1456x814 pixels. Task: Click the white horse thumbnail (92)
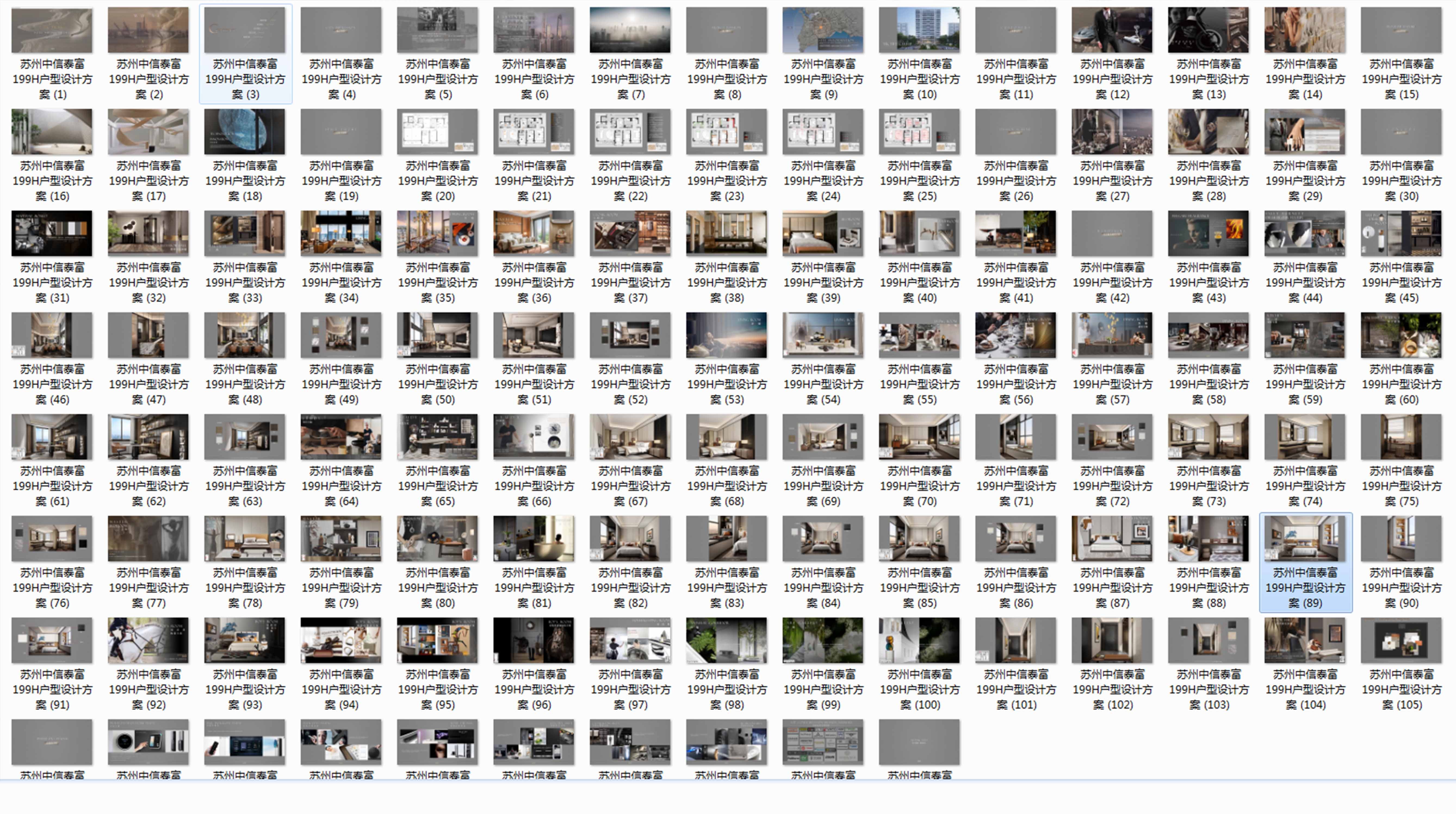pyautogui.click(x=148, y=640)
